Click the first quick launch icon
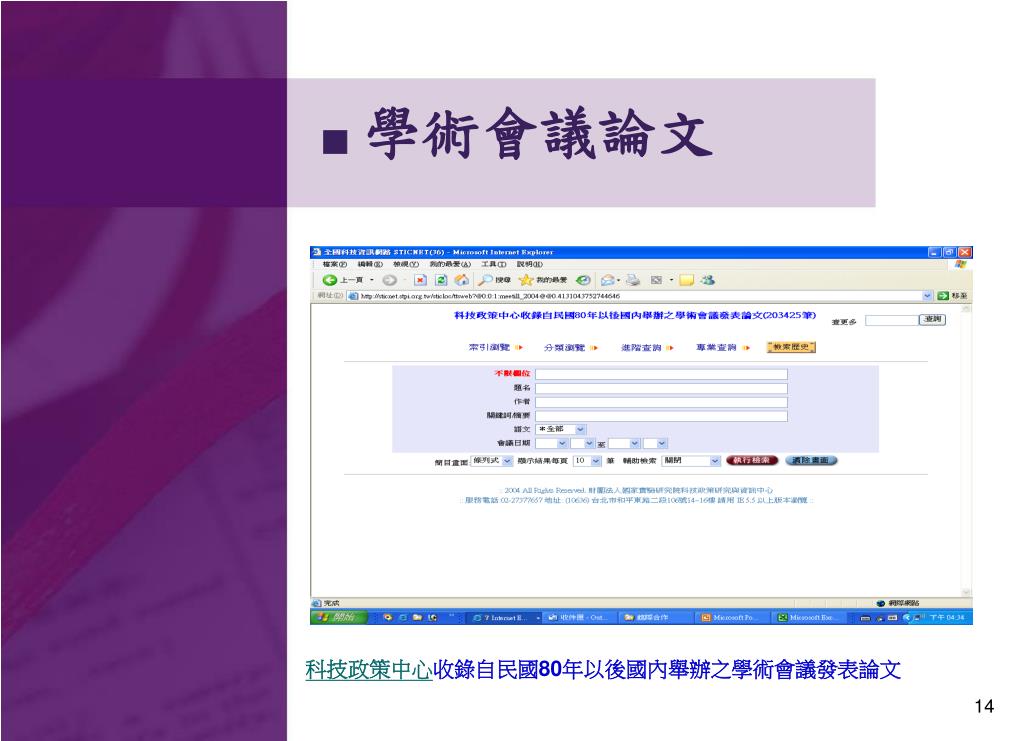1024x741 pixels. [x=388, y=617]
